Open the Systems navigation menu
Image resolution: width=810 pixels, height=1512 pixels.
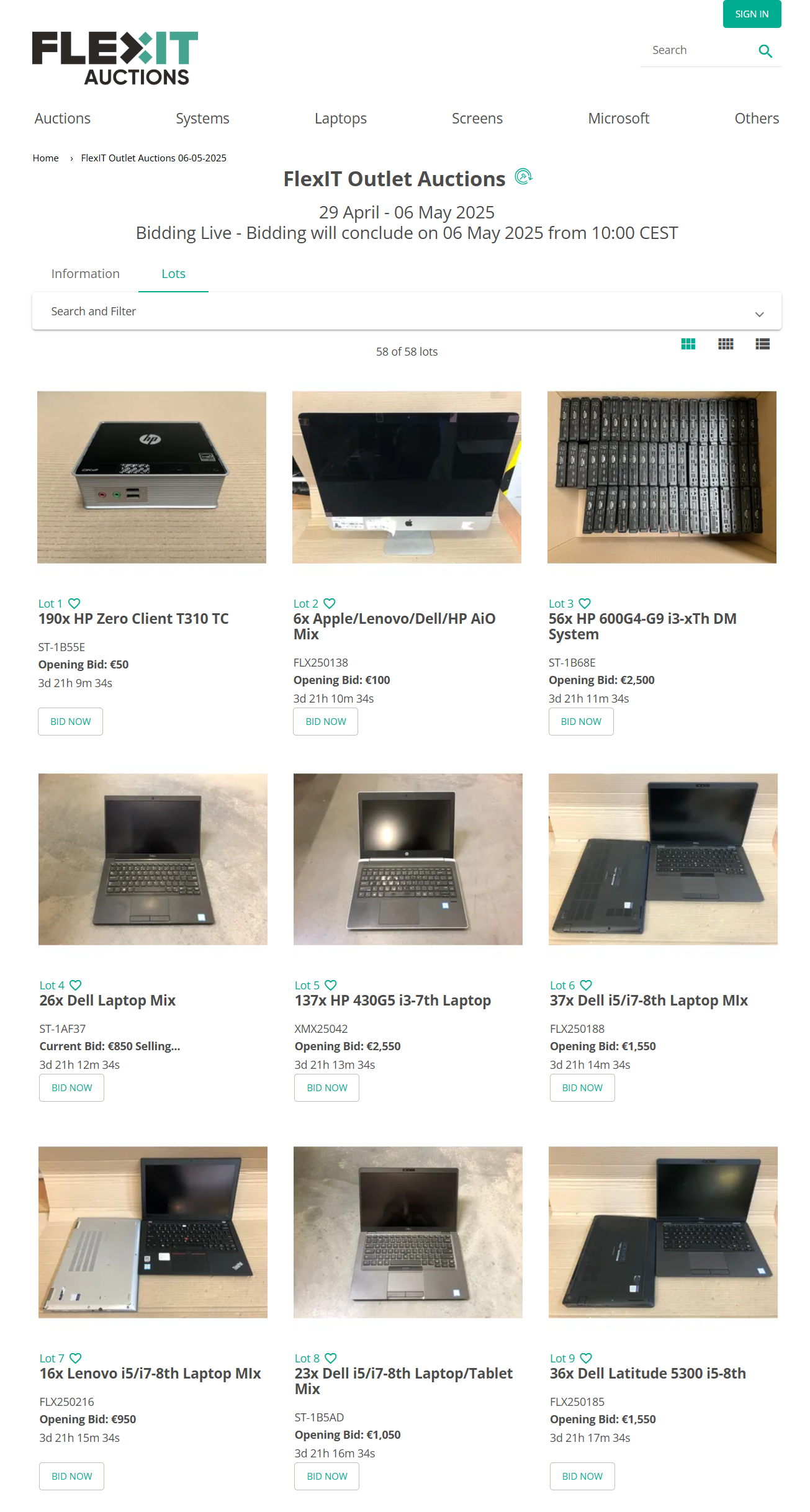tap(202, 119)
